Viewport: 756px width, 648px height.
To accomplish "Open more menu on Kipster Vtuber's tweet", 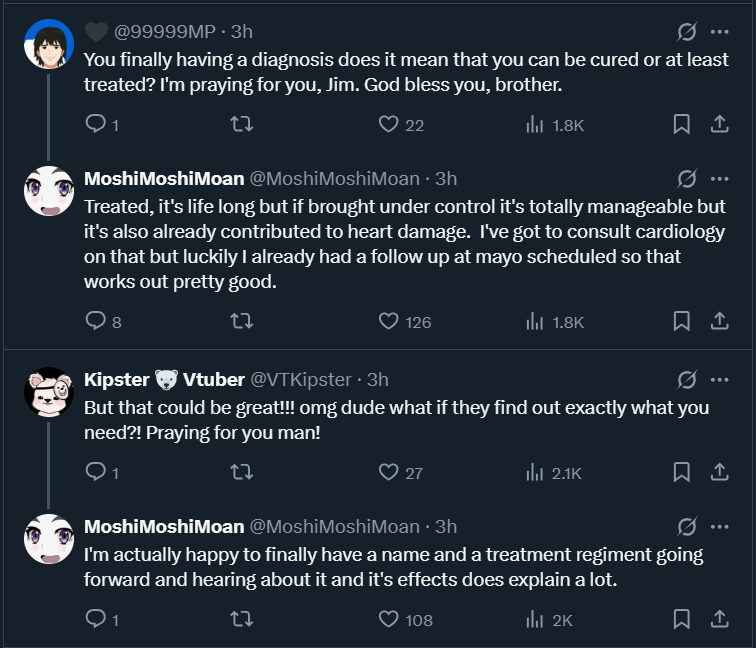I will click(719, 379).
